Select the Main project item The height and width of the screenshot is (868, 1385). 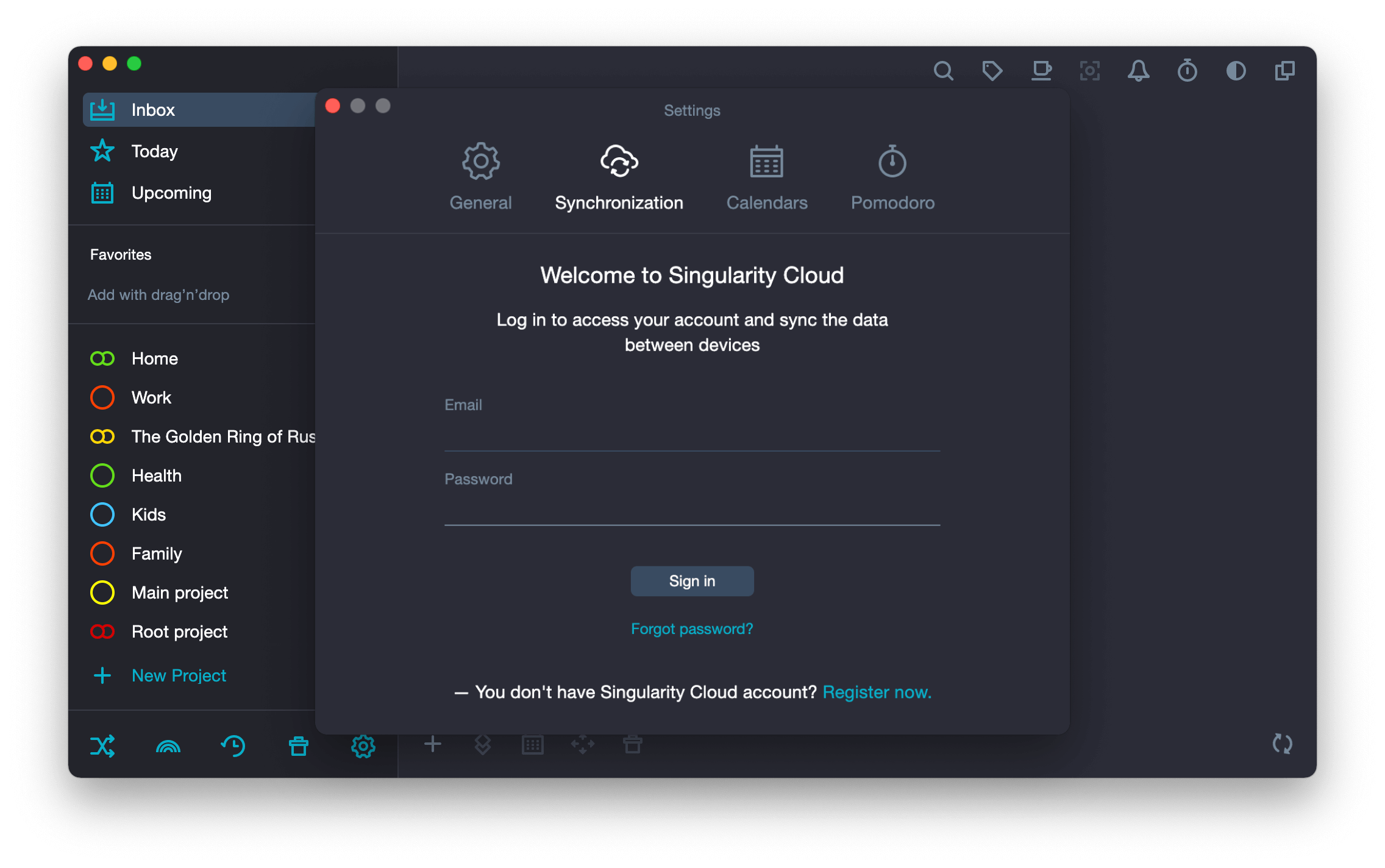pos(199,592)
